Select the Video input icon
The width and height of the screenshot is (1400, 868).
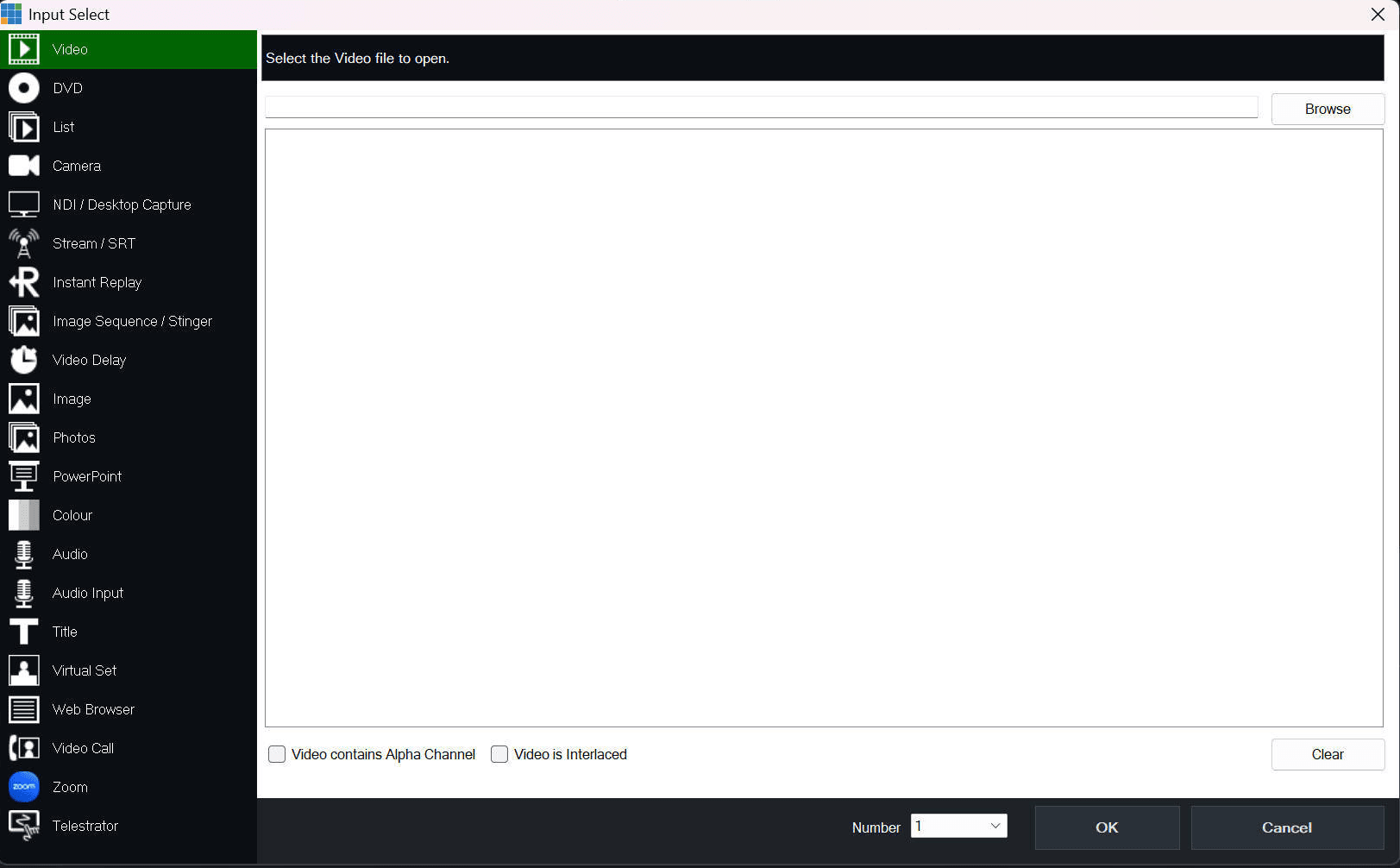[x=24, y=49]
